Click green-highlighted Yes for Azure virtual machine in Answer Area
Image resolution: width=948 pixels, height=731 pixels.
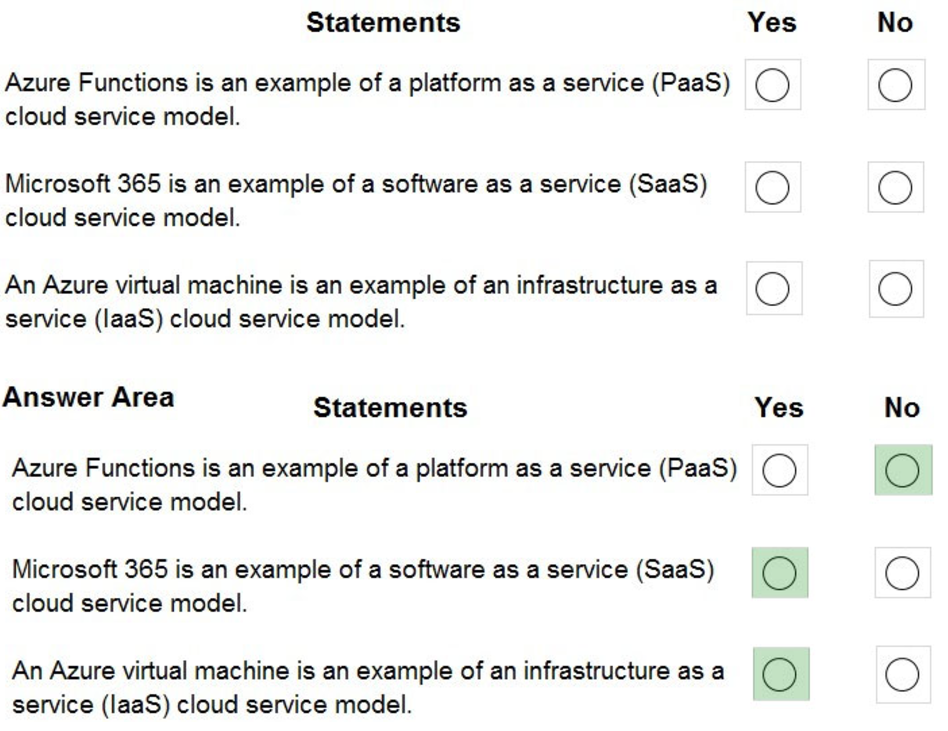[x=780, y=675]
